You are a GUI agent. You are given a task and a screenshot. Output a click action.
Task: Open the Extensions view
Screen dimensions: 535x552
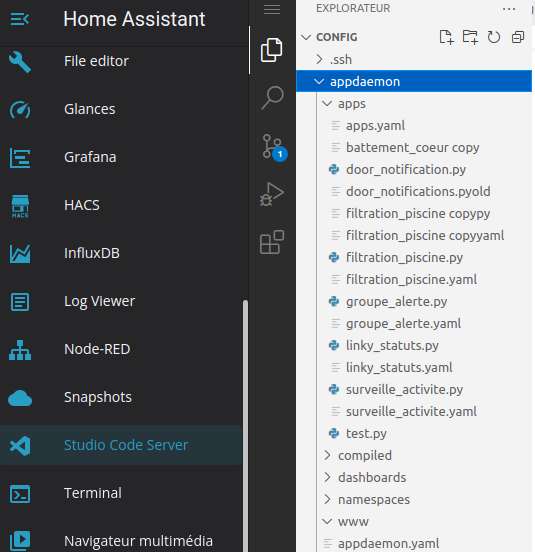(272, 242)
